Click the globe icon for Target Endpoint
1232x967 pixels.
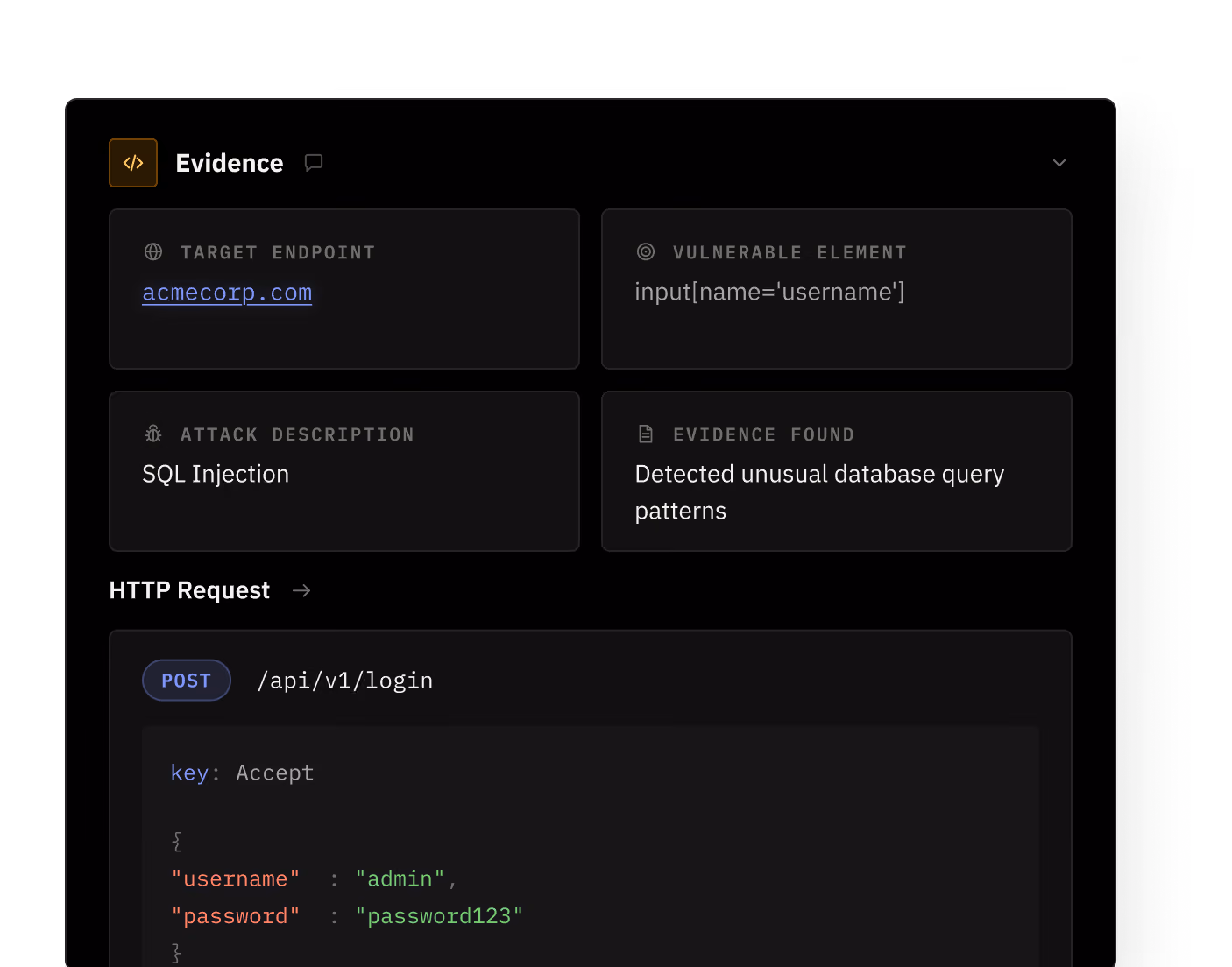coord(153,252)
